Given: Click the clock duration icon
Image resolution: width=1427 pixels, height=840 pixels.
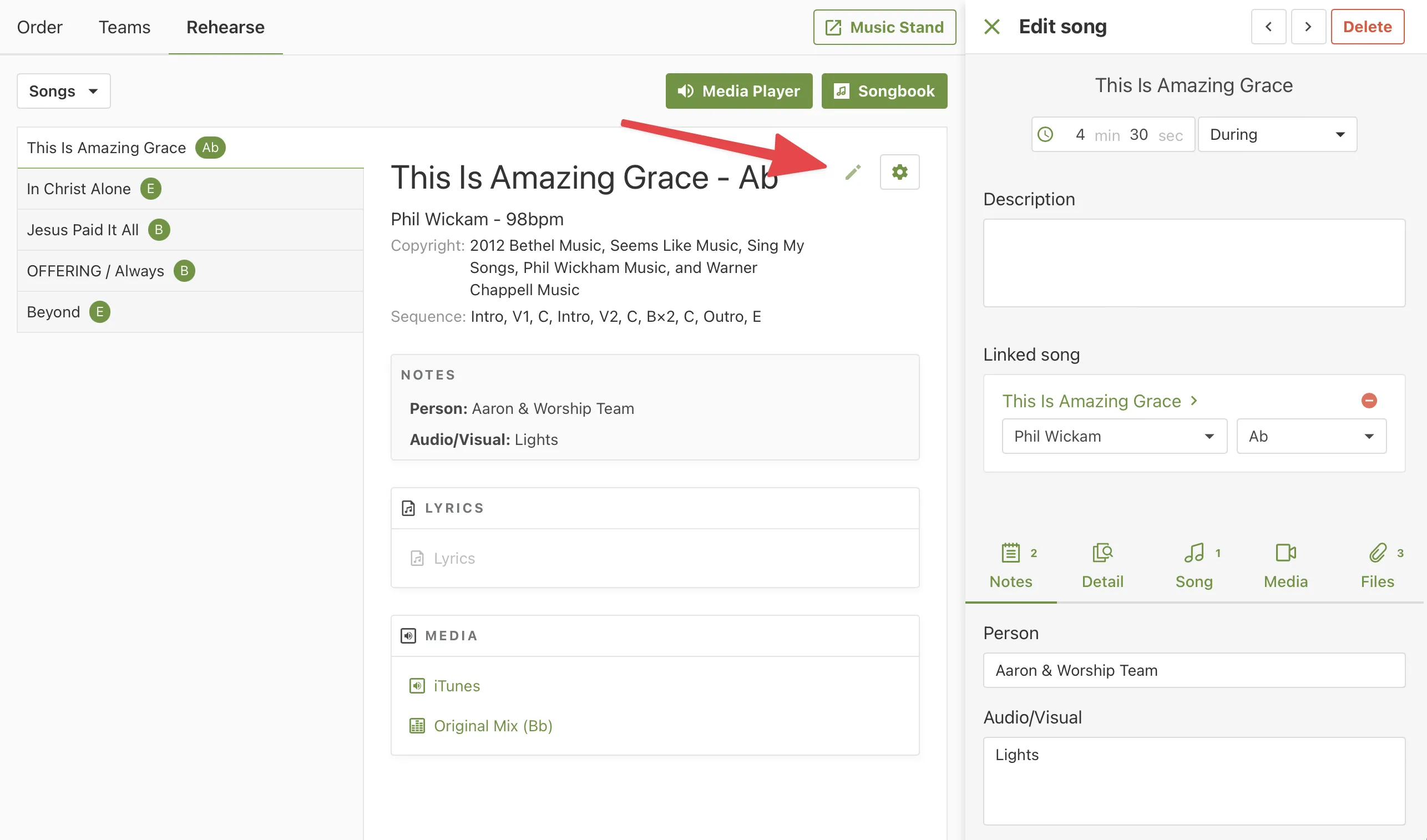Looking at the screenshot, I should point(1045,134).
